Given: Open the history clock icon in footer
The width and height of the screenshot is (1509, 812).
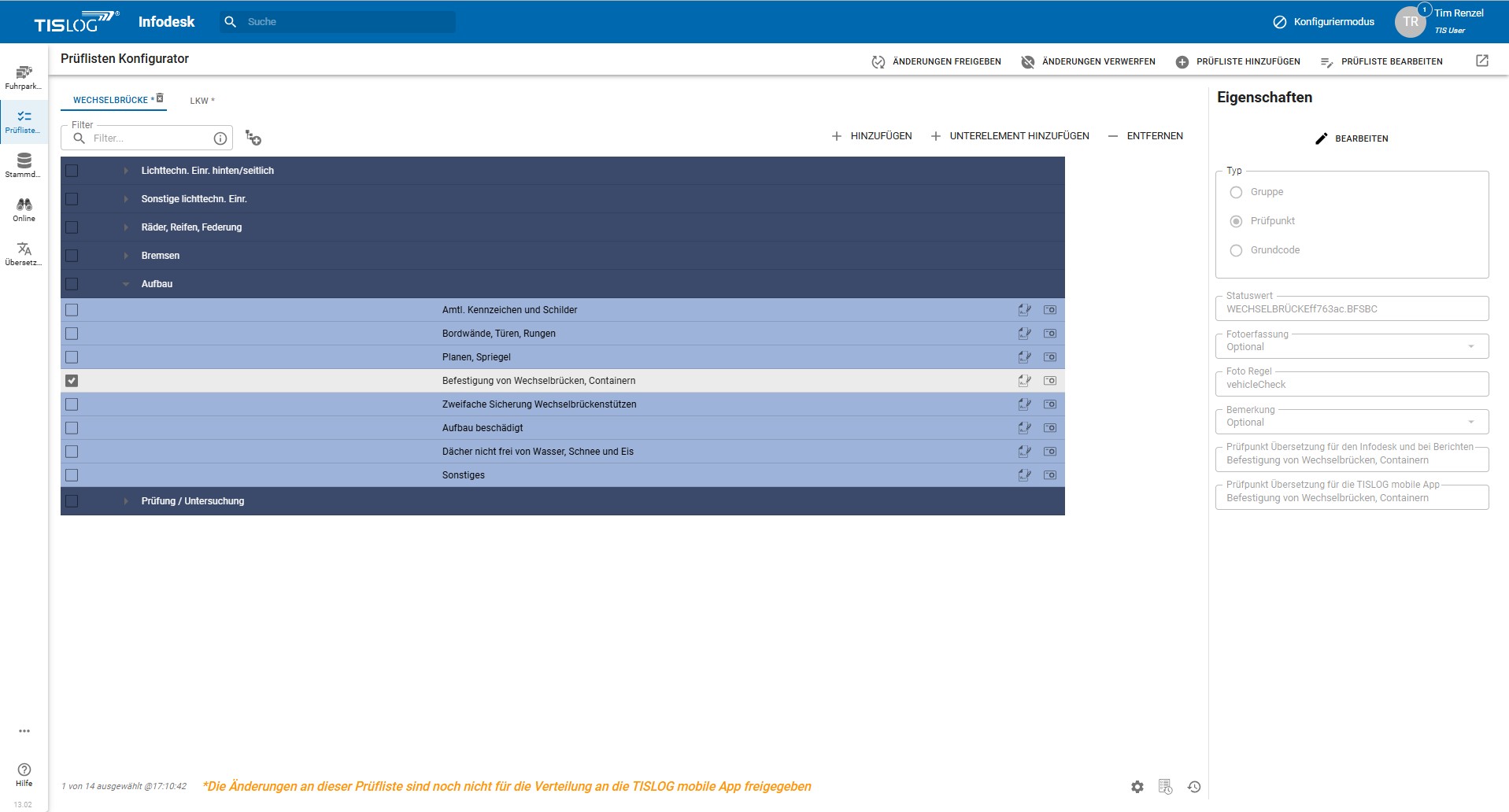Looking at the screenshot, I should coord(1194,787).
